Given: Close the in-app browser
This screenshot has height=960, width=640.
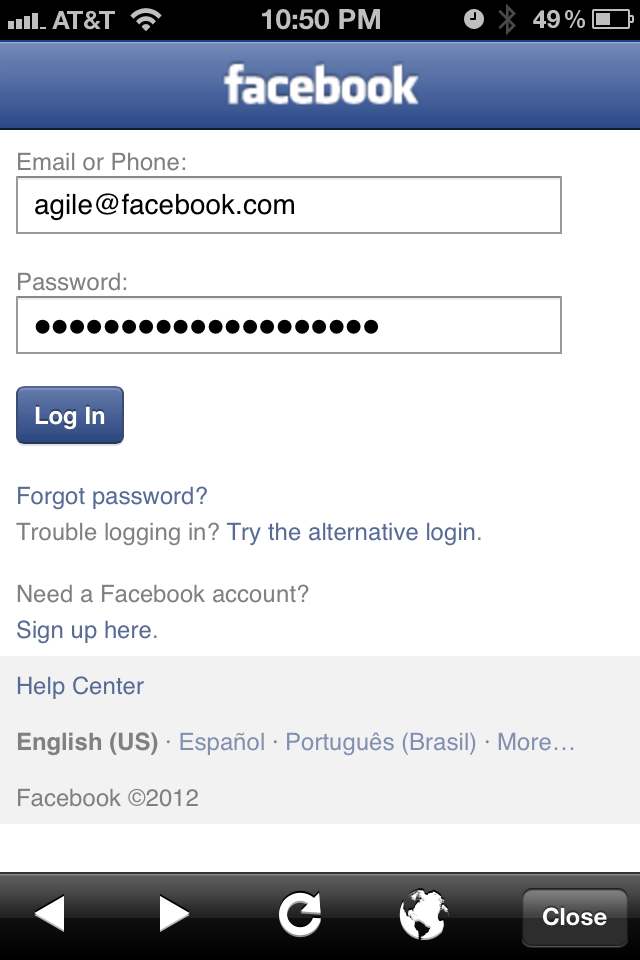Looking at the screenshot, I should [x=574, y=916].
